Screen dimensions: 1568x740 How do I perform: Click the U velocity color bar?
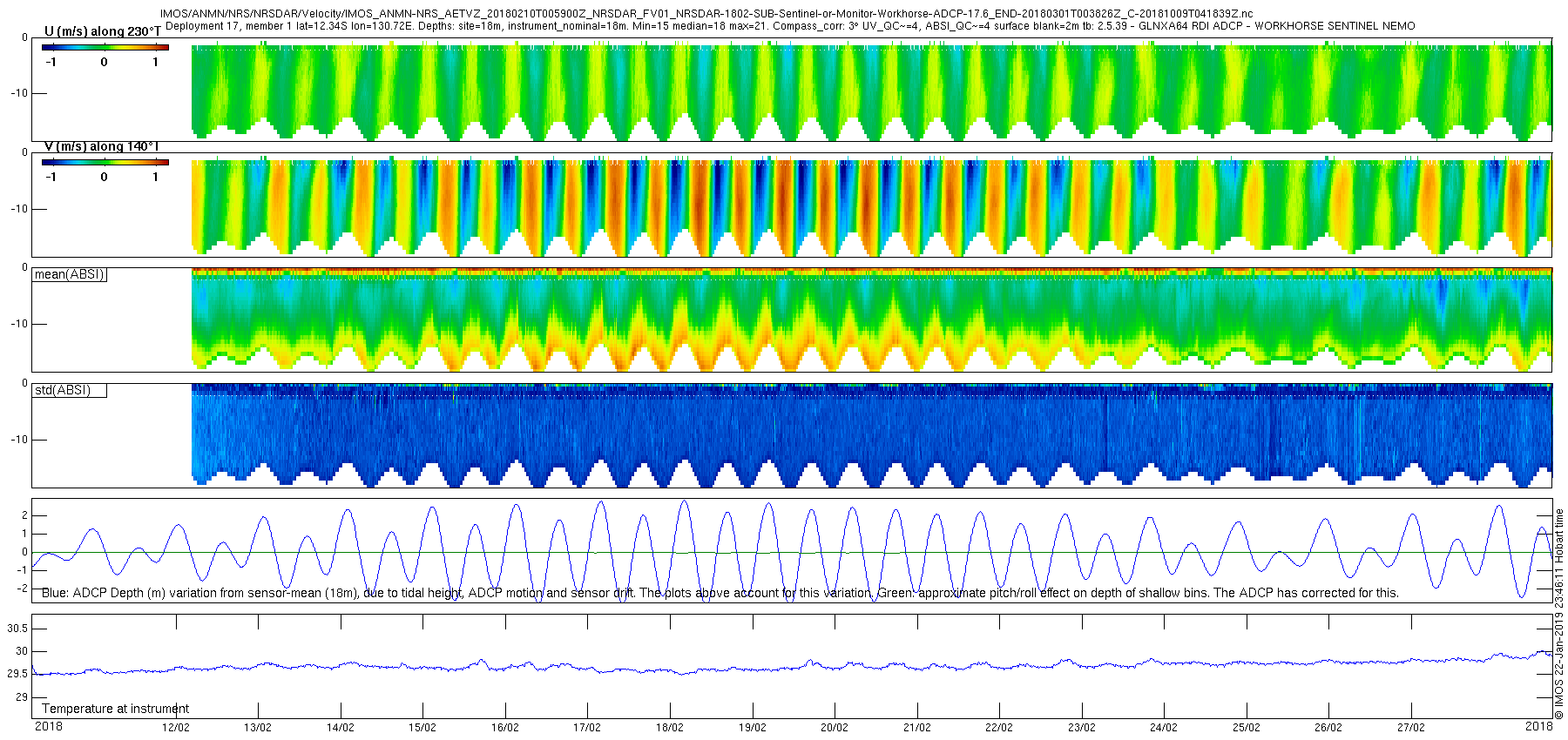(105, 47)
